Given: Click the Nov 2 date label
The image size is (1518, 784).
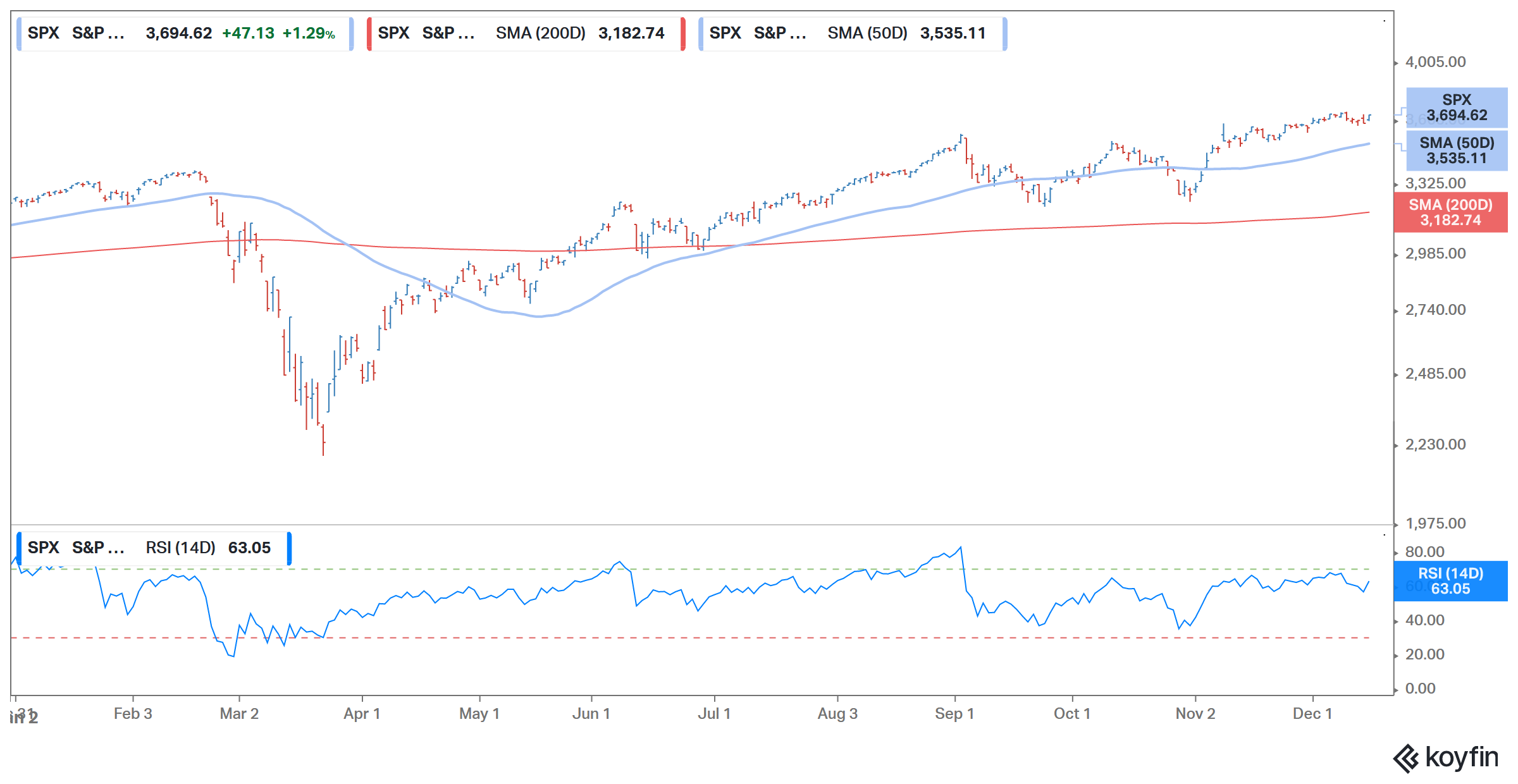Looking at the screenshot, I should pyautogui.click(x=1195, y=714).
